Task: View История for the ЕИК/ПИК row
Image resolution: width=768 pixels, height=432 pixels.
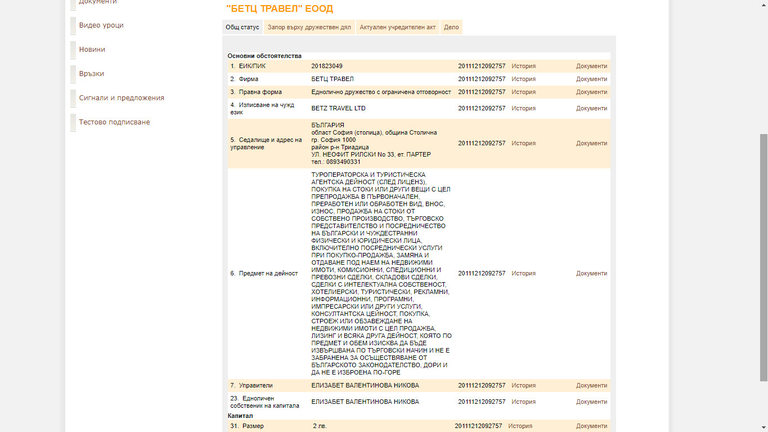Action: coord(523,66)
